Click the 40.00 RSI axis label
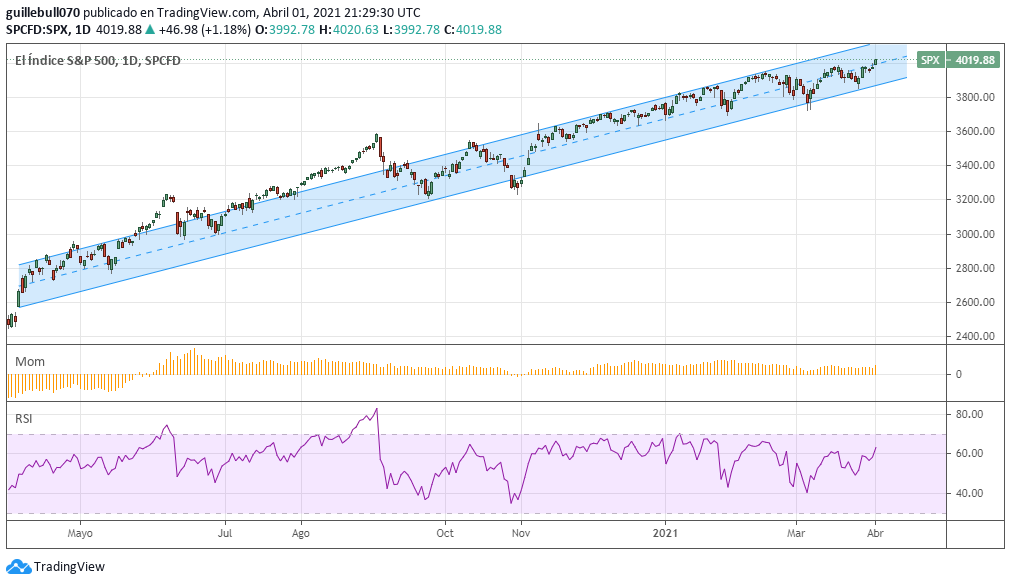The width and height of the screenshot is (1011, 585). point(969,493)
